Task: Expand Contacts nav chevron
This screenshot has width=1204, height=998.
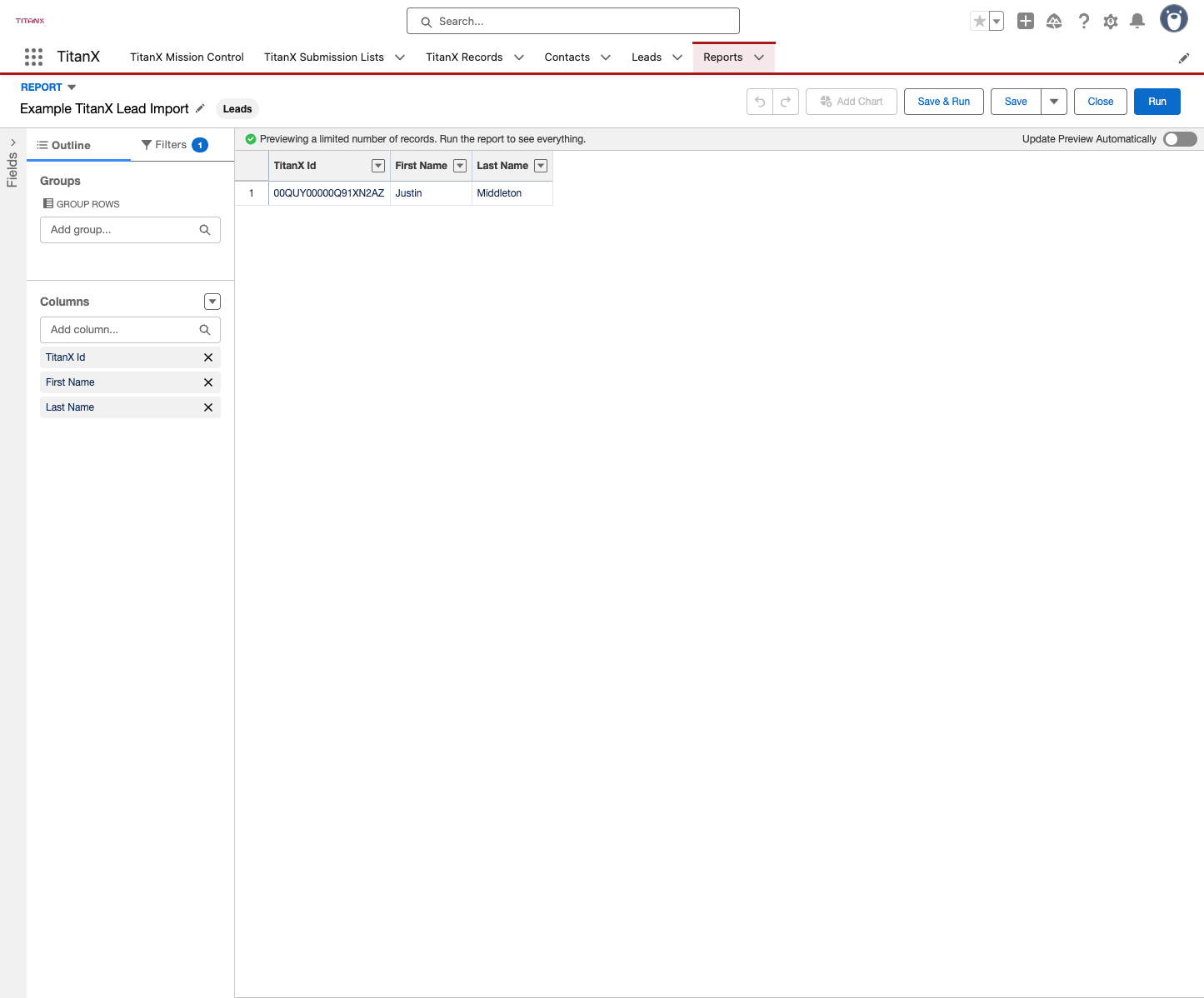Action: (606, 57)
